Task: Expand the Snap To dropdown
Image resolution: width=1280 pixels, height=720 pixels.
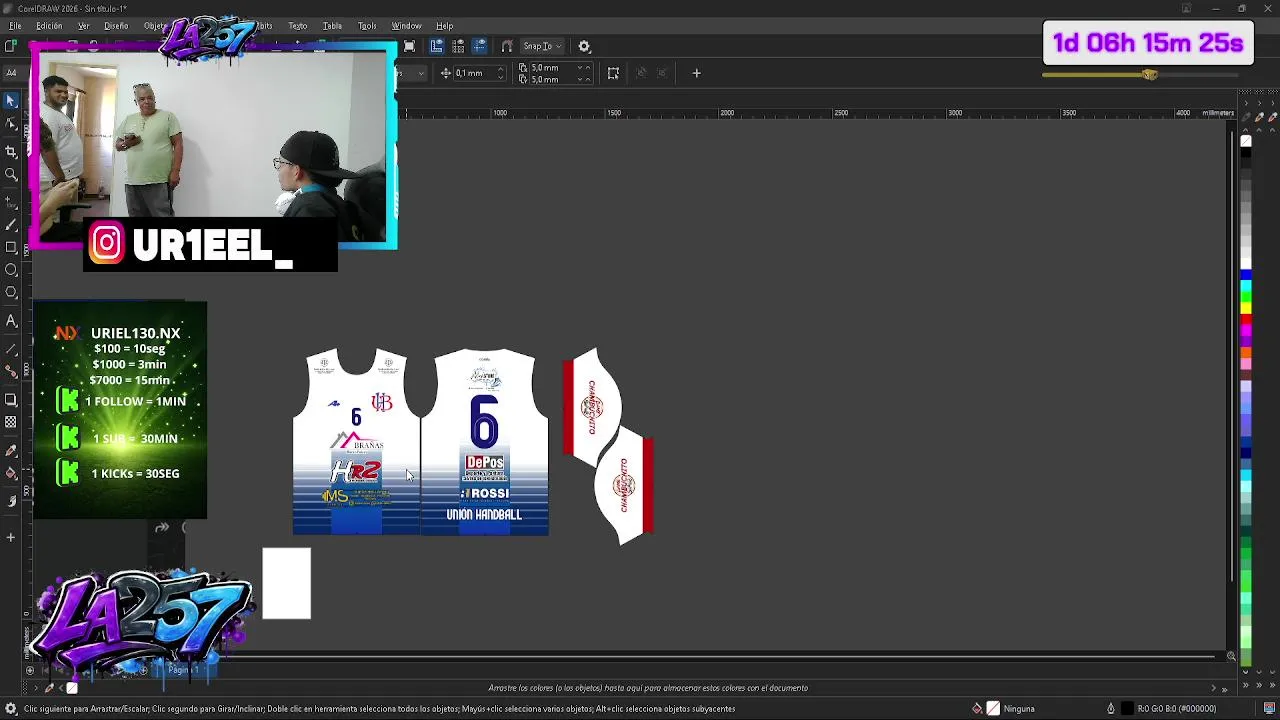Action: pos(543,46)
